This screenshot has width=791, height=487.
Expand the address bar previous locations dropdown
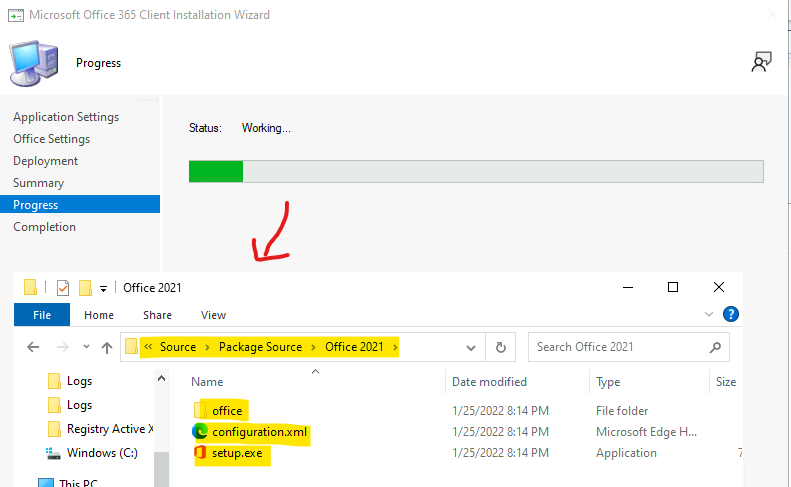[471, 348]
